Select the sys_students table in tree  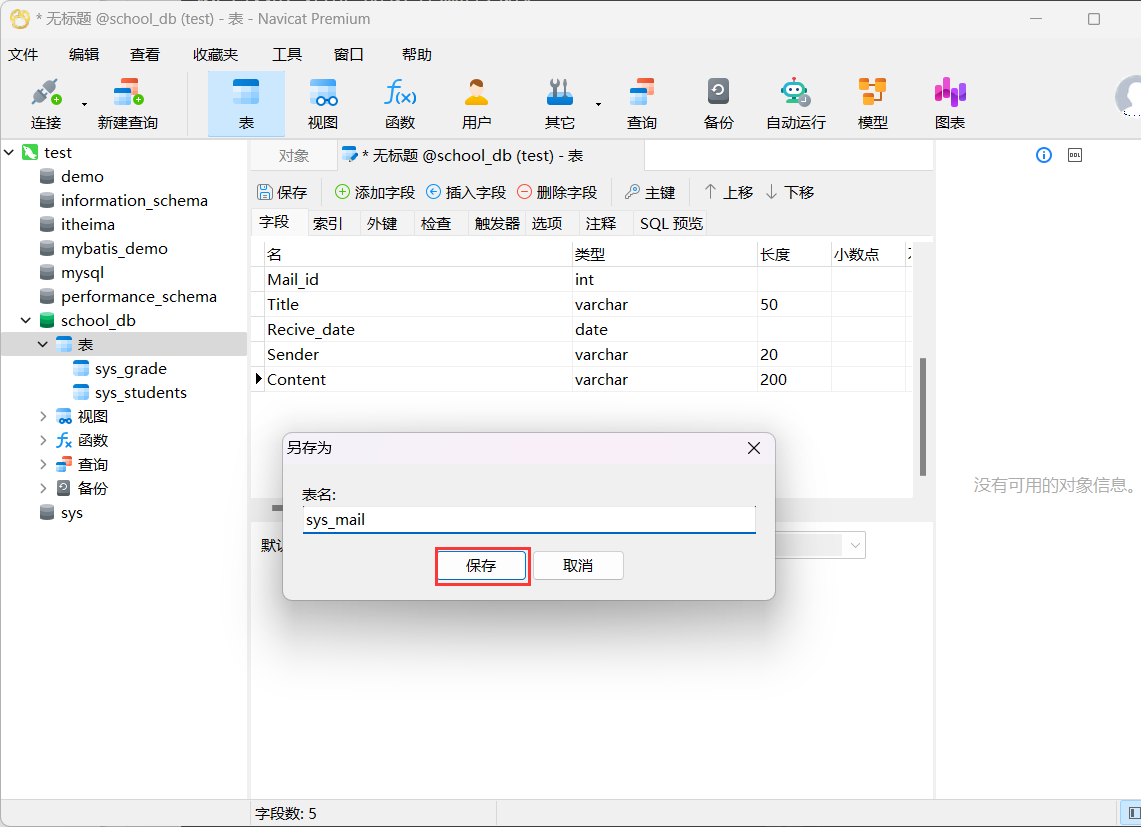pos(140,393)
